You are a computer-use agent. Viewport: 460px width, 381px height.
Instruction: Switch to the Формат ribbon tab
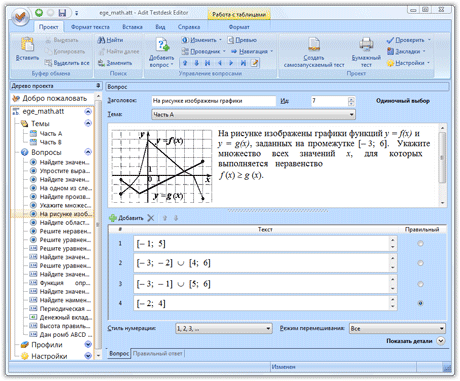(239, 27)
